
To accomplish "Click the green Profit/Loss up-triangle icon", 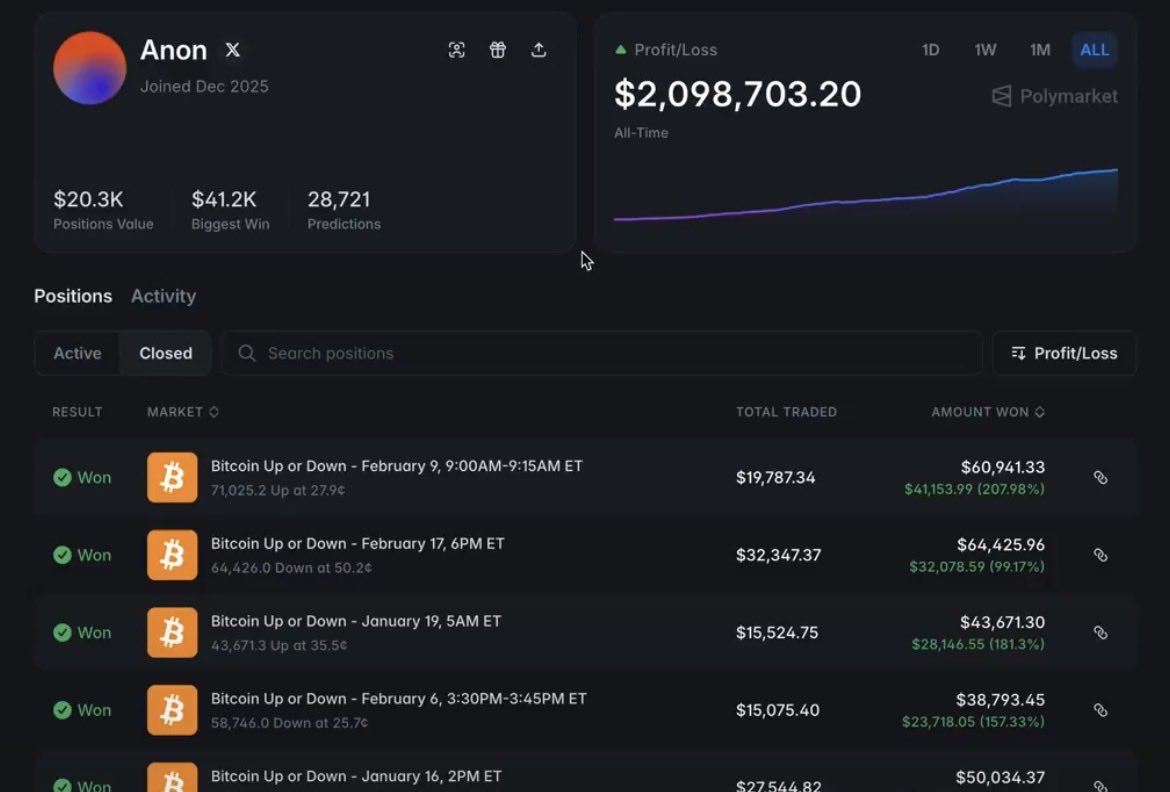I will 620,49.
